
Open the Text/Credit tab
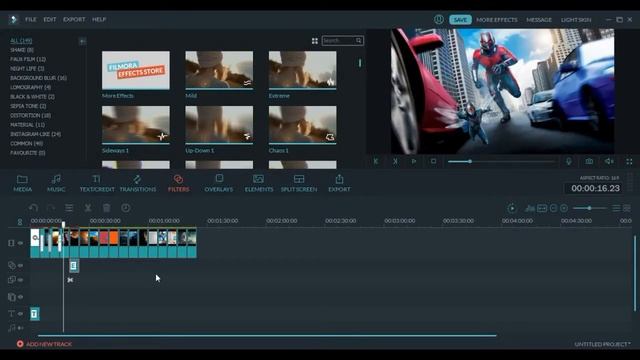[97, 183]
